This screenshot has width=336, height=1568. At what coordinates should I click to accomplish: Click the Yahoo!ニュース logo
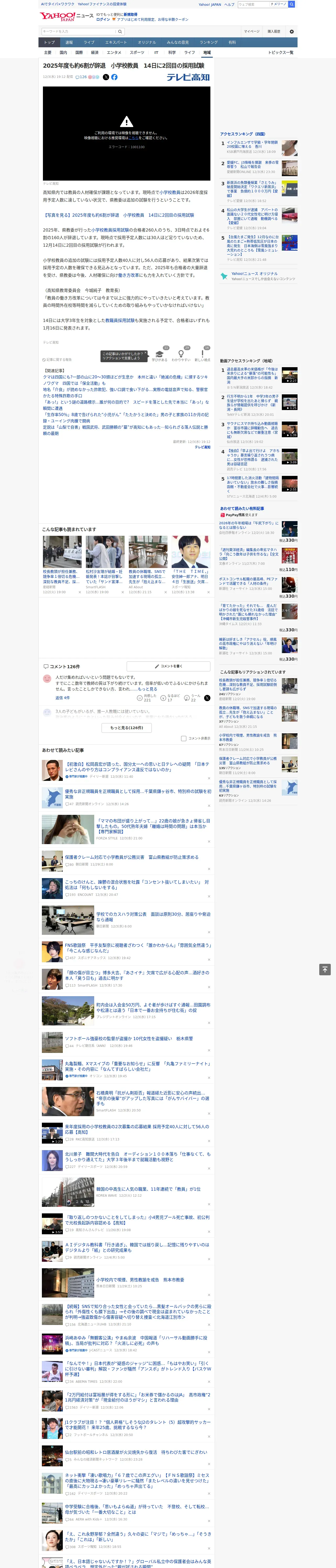tap(67, 16)
